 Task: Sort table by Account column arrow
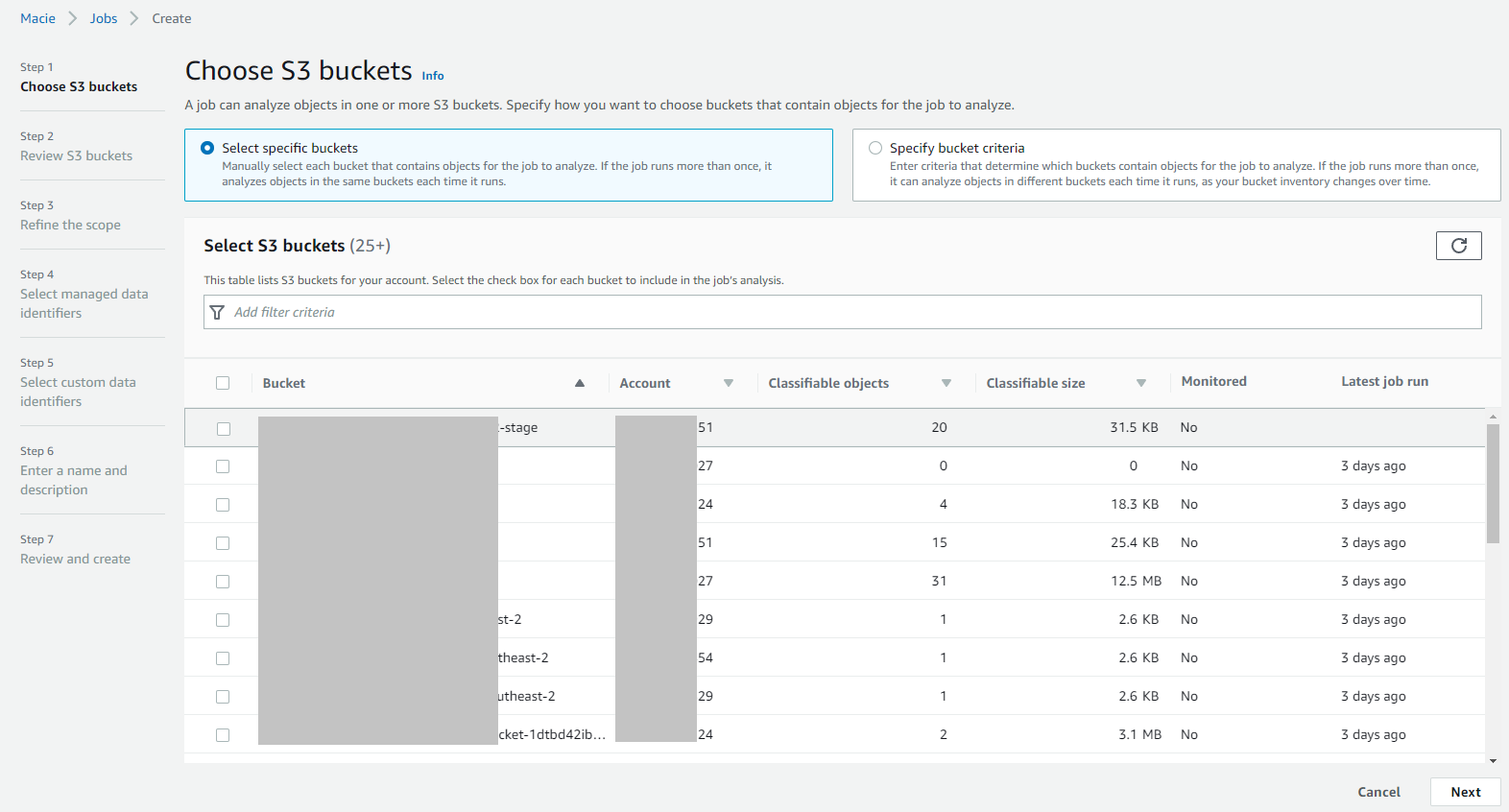pos(729,383)
